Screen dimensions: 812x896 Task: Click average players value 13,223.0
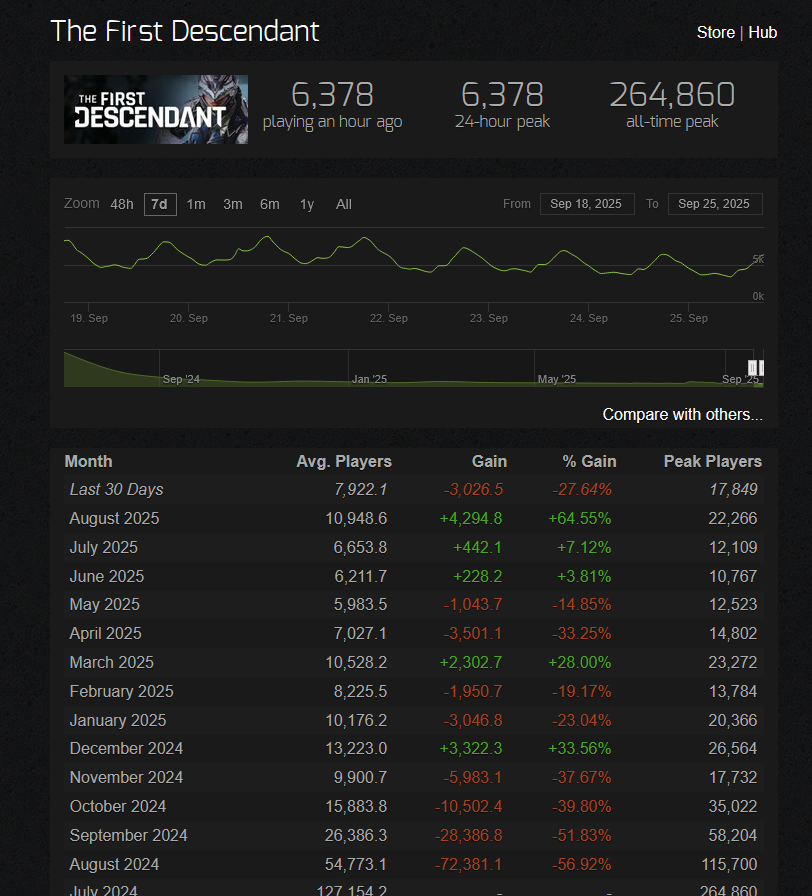[356, 749]
